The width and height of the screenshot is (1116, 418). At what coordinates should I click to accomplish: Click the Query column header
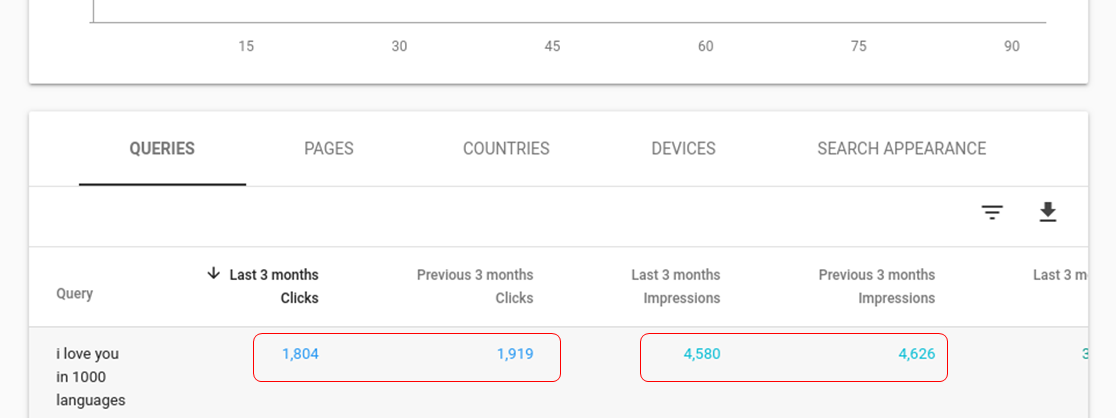(x=75, y=294)
